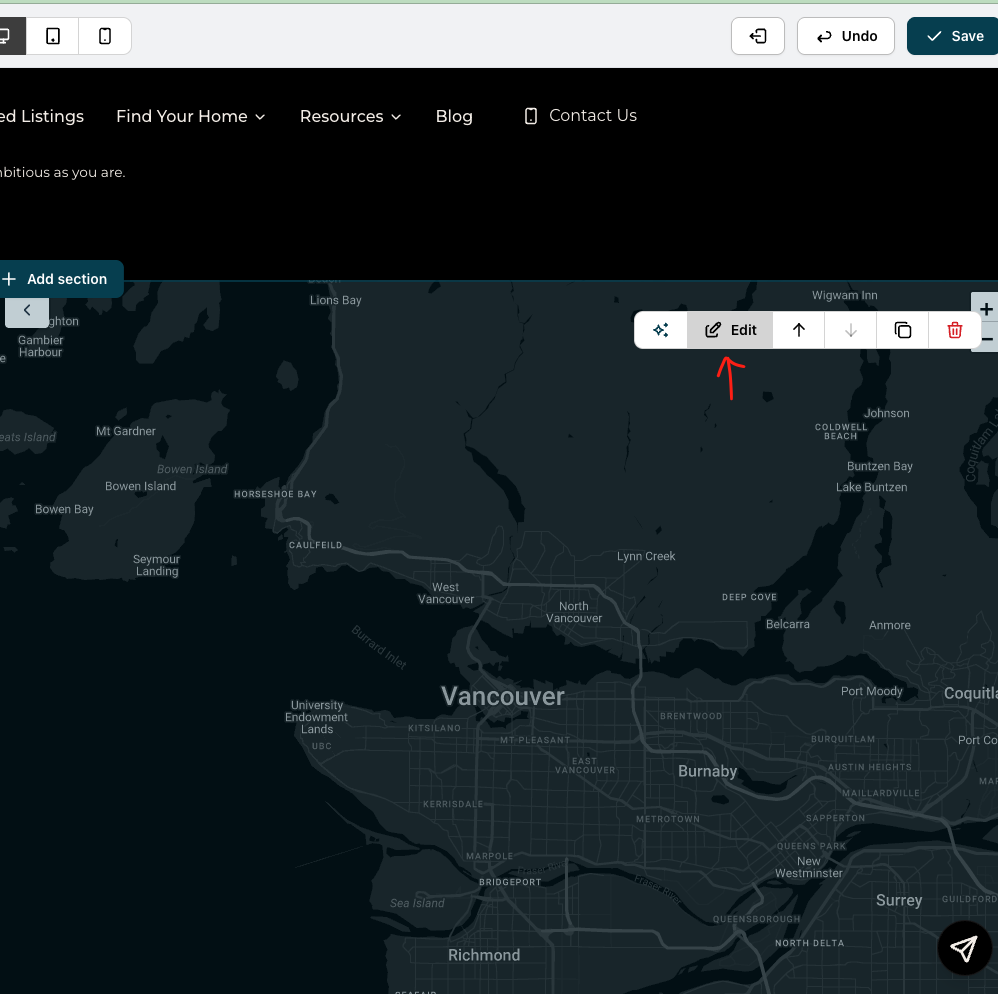The height and width of the screenshot is (994, 998).
Task: Open the Resources dropdown menu
Action: click(350, 116)
